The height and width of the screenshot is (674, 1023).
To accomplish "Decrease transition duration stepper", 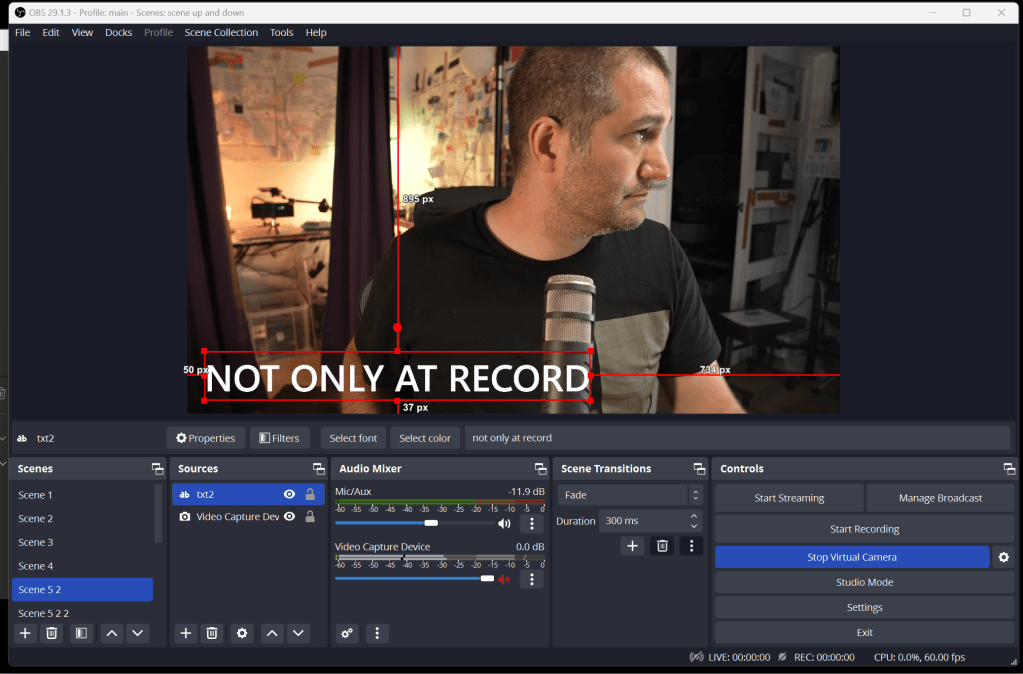I will point(694,526).
